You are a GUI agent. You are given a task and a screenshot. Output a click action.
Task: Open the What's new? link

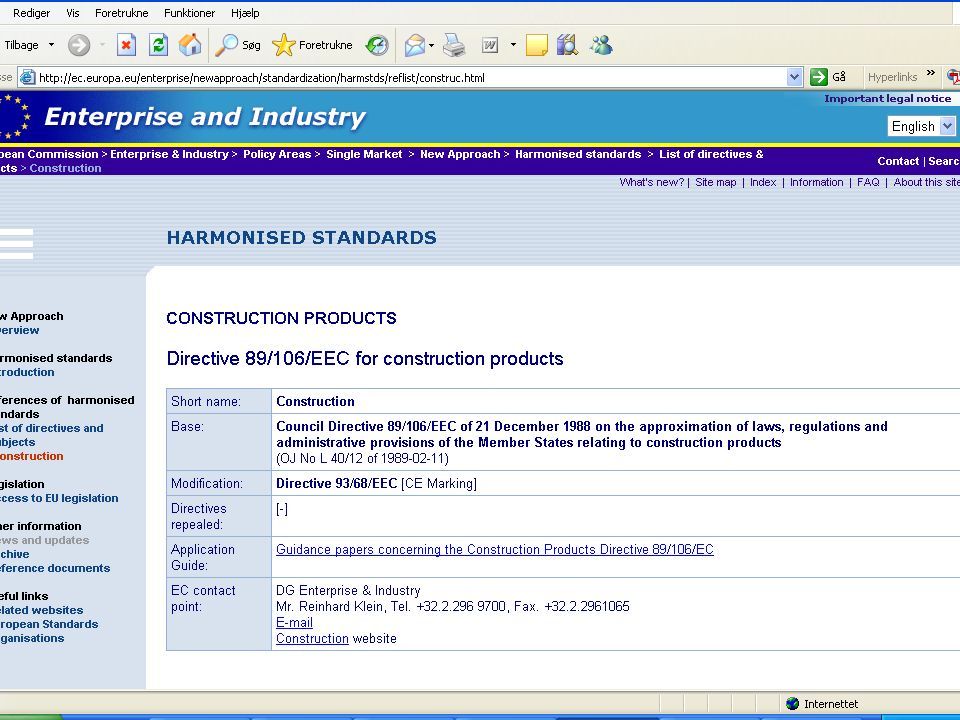click(x=651, y=182)
